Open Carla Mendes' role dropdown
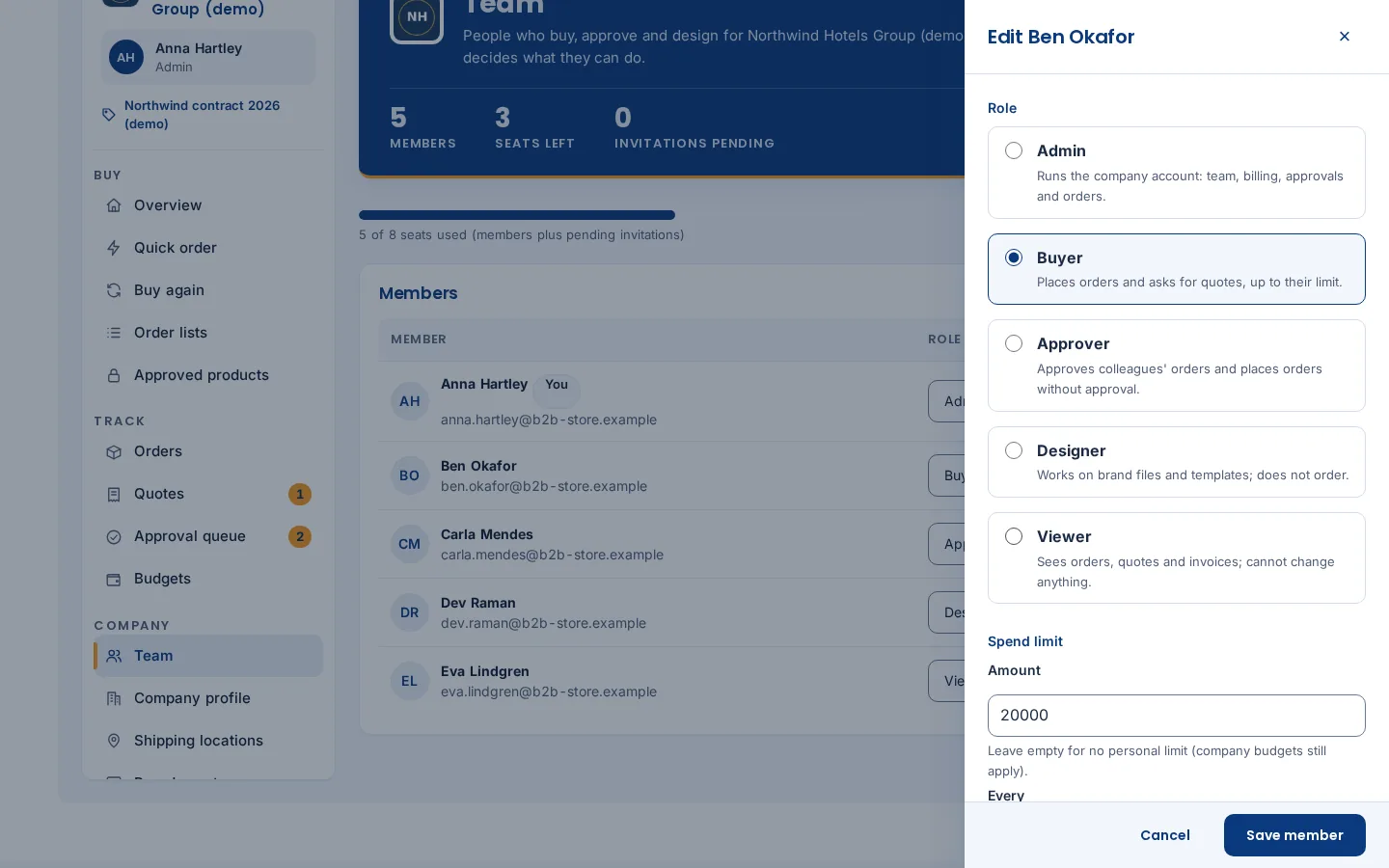 [947, 544]
